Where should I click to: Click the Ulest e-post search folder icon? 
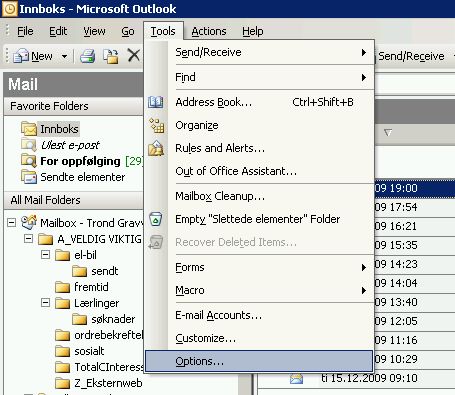[29, 145]
